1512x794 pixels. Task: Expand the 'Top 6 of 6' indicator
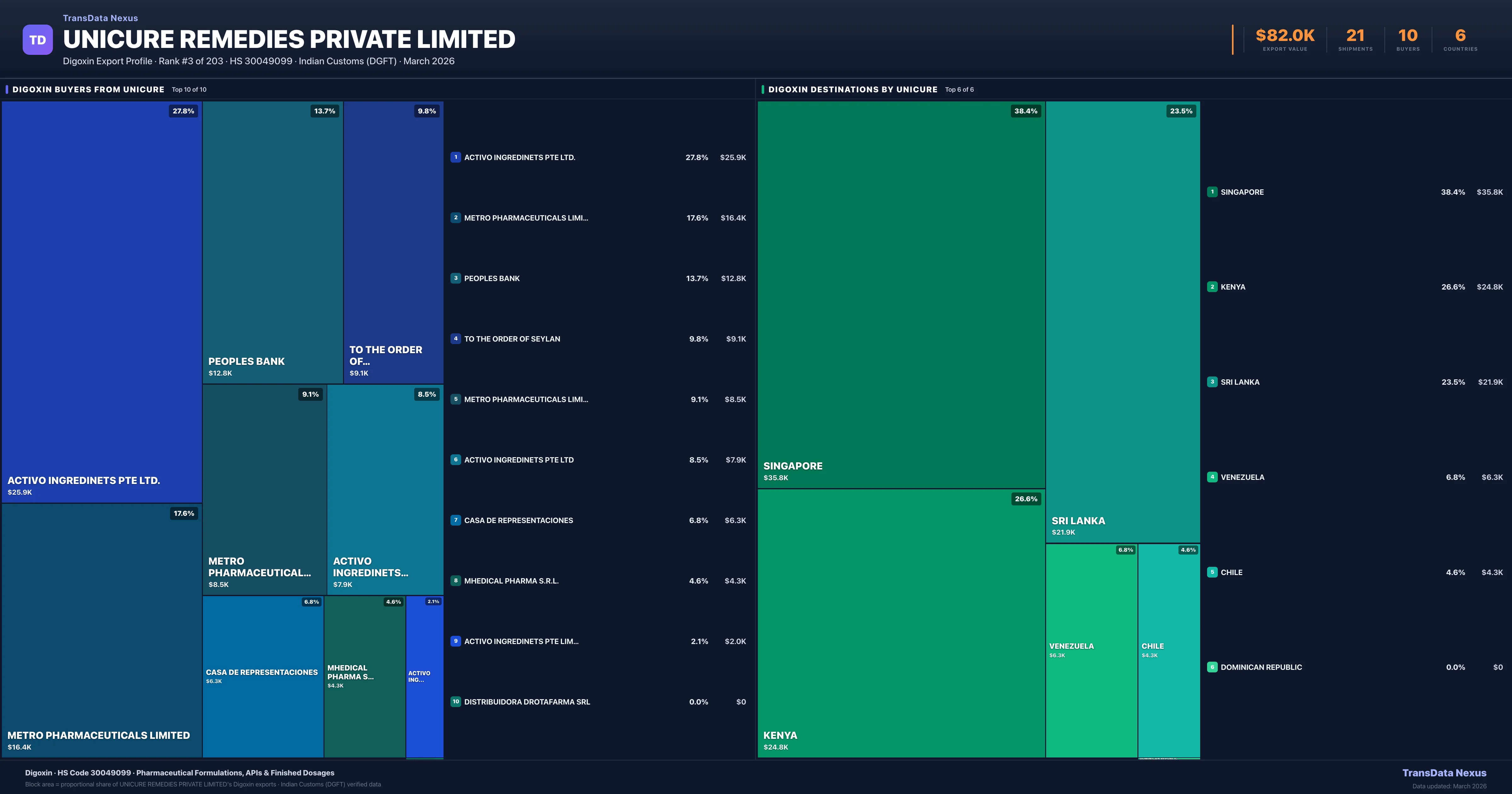coord(959,90)
